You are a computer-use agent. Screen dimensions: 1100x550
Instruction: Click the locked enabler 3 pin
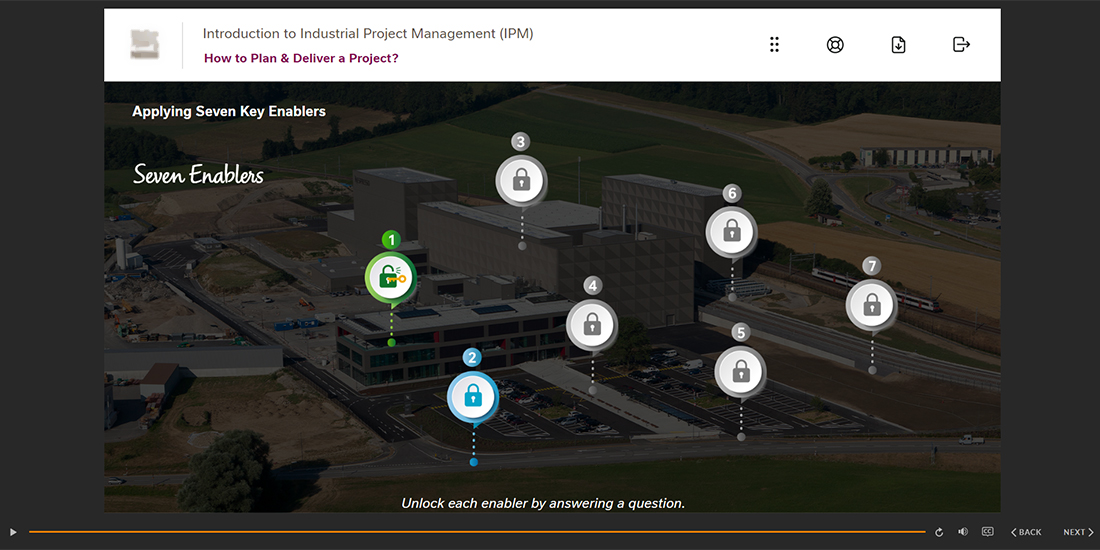(521, 181)
